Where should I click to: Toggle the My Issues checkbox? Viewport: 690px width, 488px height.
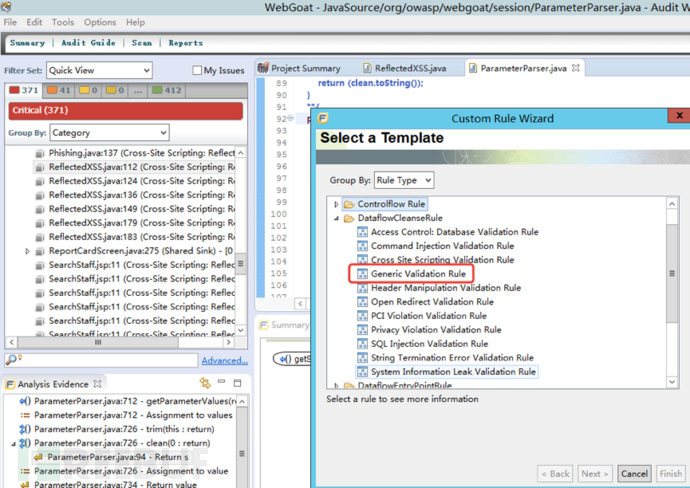[x=197, y=70]
